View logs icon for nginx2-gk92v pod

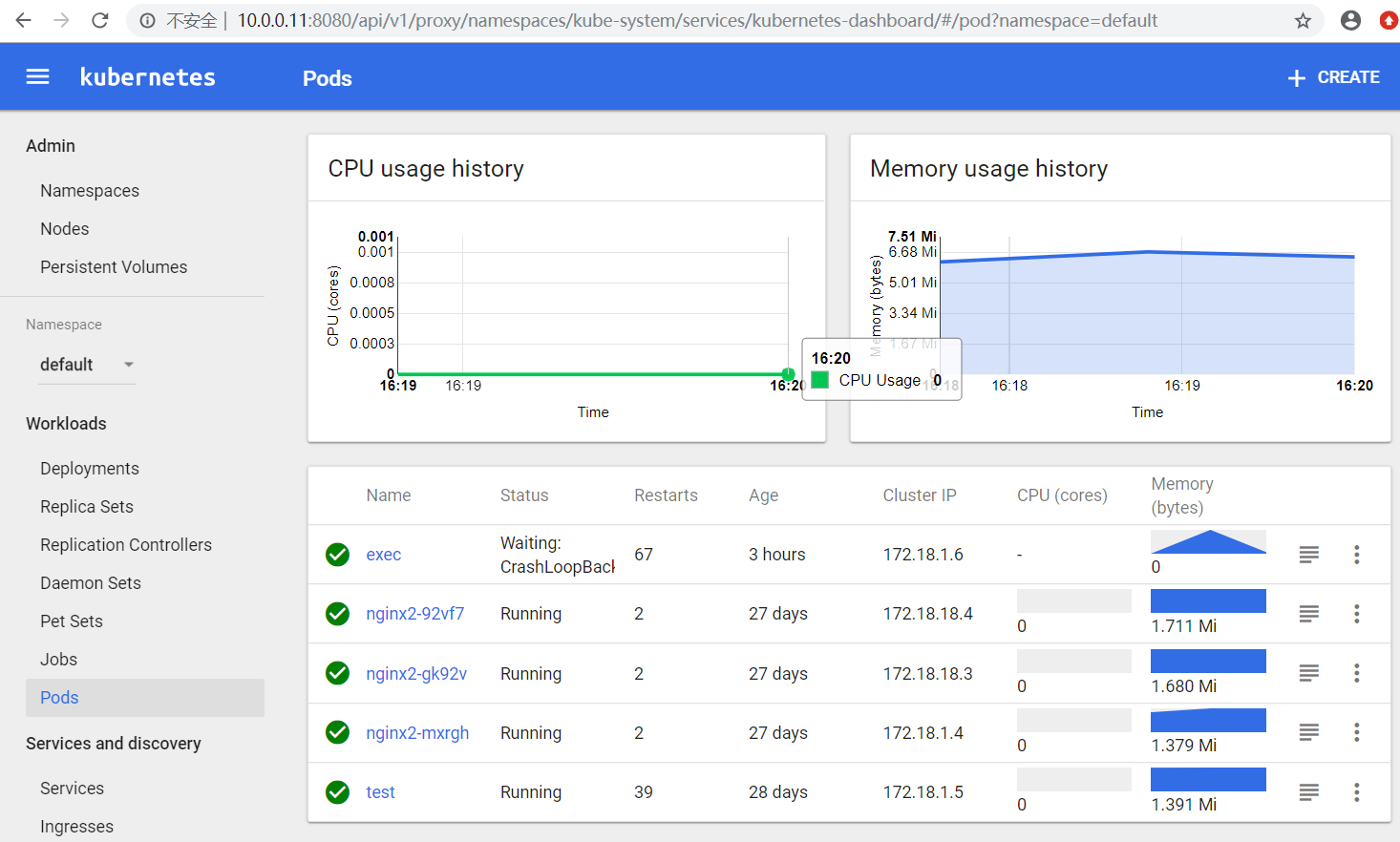pos(1309,673)
